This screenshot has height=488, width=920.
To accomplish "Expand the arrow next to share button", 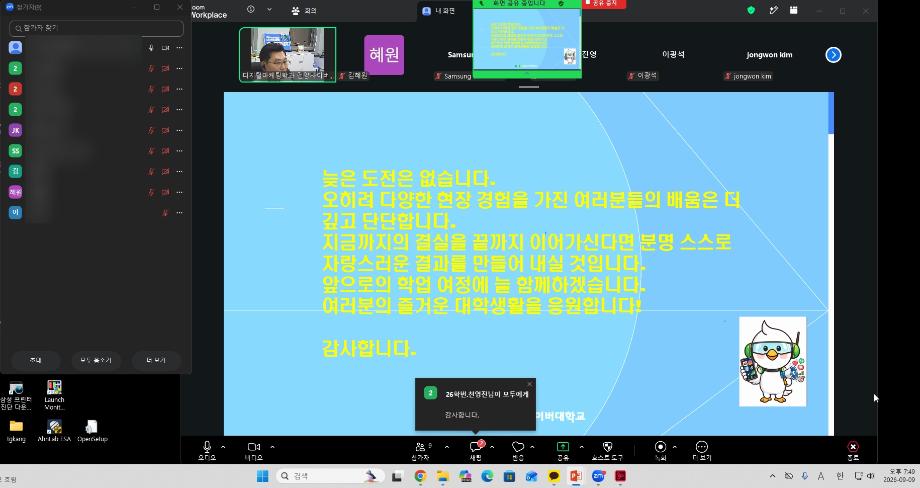I will click(x=581, y=447).
